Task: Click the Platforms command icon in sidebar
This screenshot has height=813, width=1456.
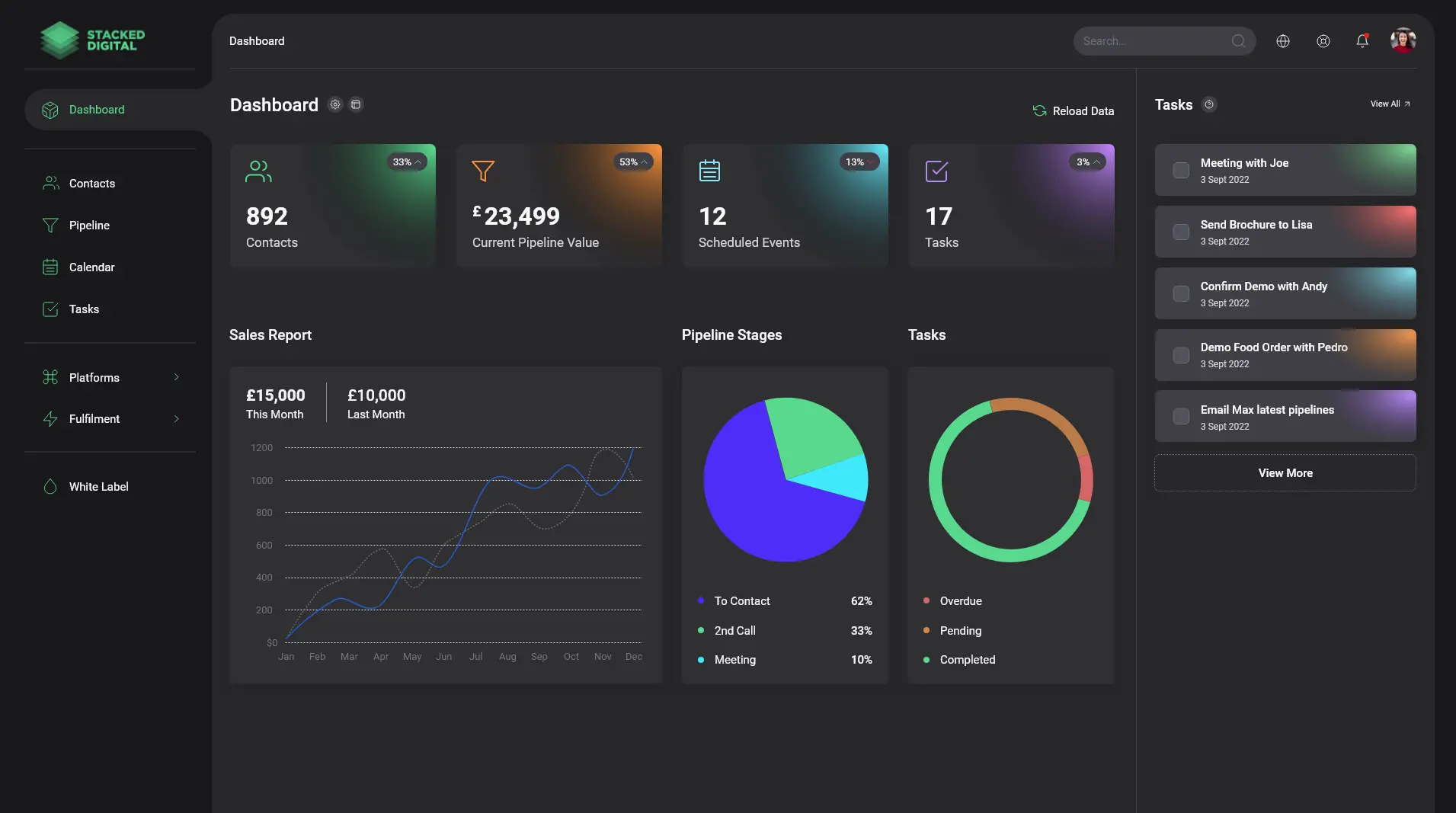Action: 50,377
